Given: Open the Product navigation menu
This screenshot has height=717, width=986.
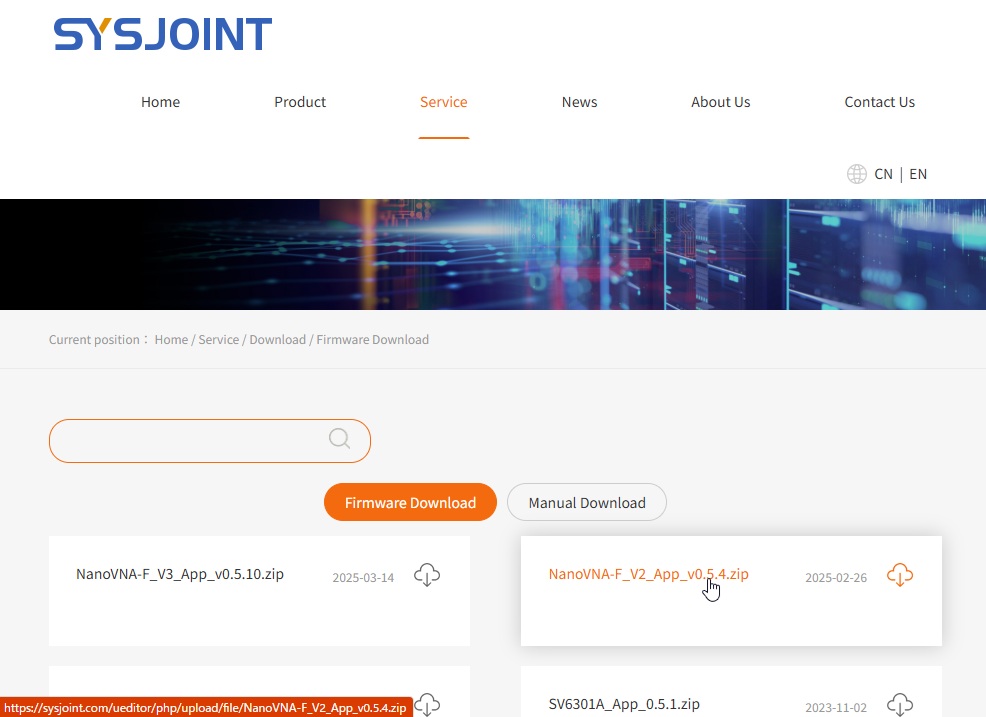Looking at the screenshot, I should (300, 102).
